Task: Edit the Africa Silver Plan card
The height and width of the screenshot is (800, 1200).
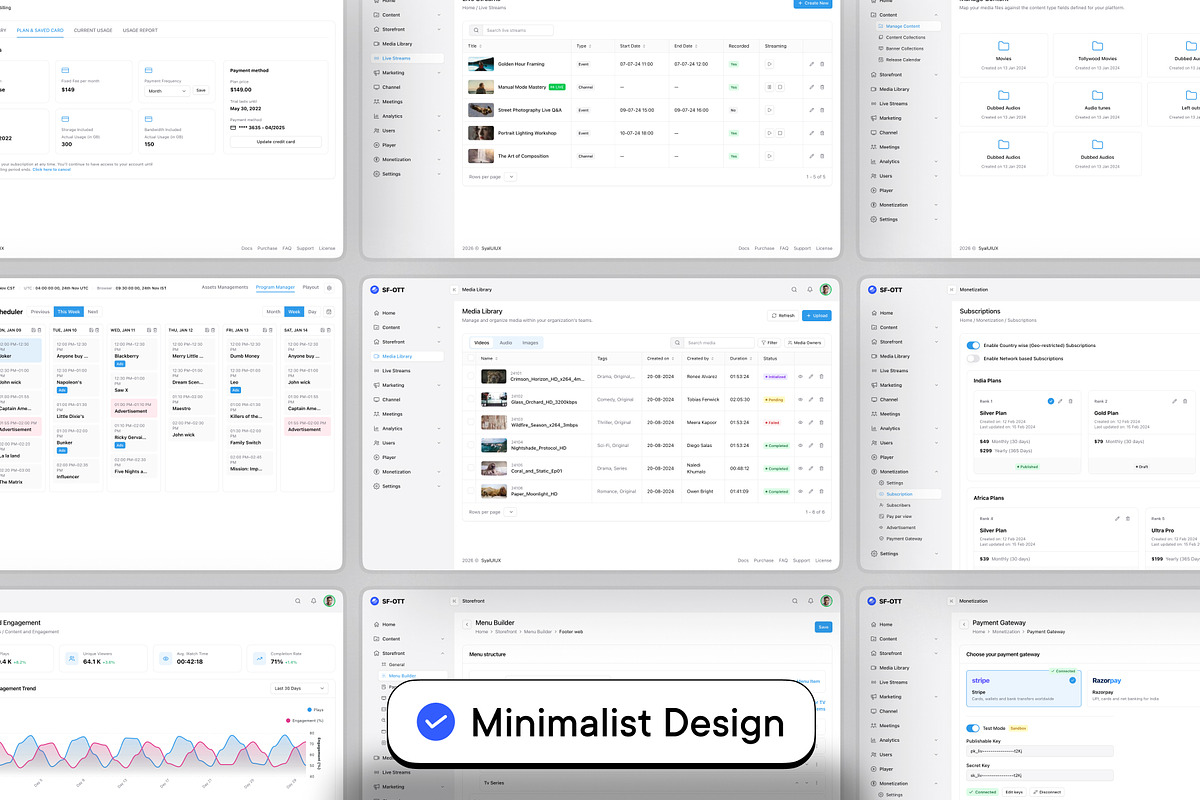Action: 1116,518
